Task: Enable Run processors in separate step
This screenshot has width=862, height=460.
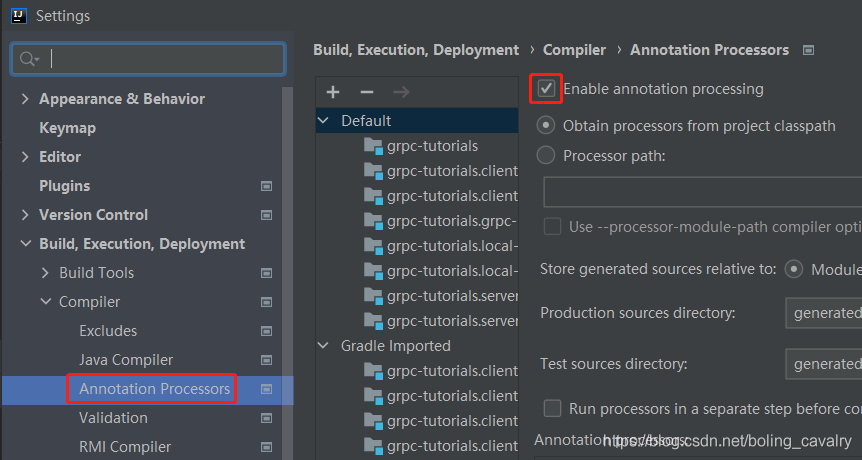Action: [x=552, y=408]
